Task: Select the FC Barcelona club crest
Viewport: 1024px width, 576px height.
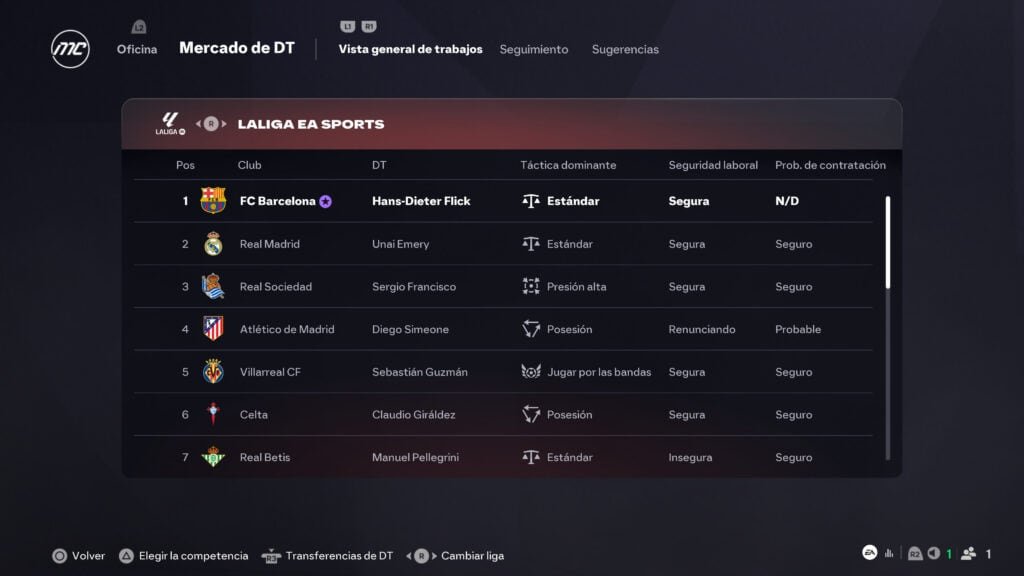Action: tap(213, 200)
